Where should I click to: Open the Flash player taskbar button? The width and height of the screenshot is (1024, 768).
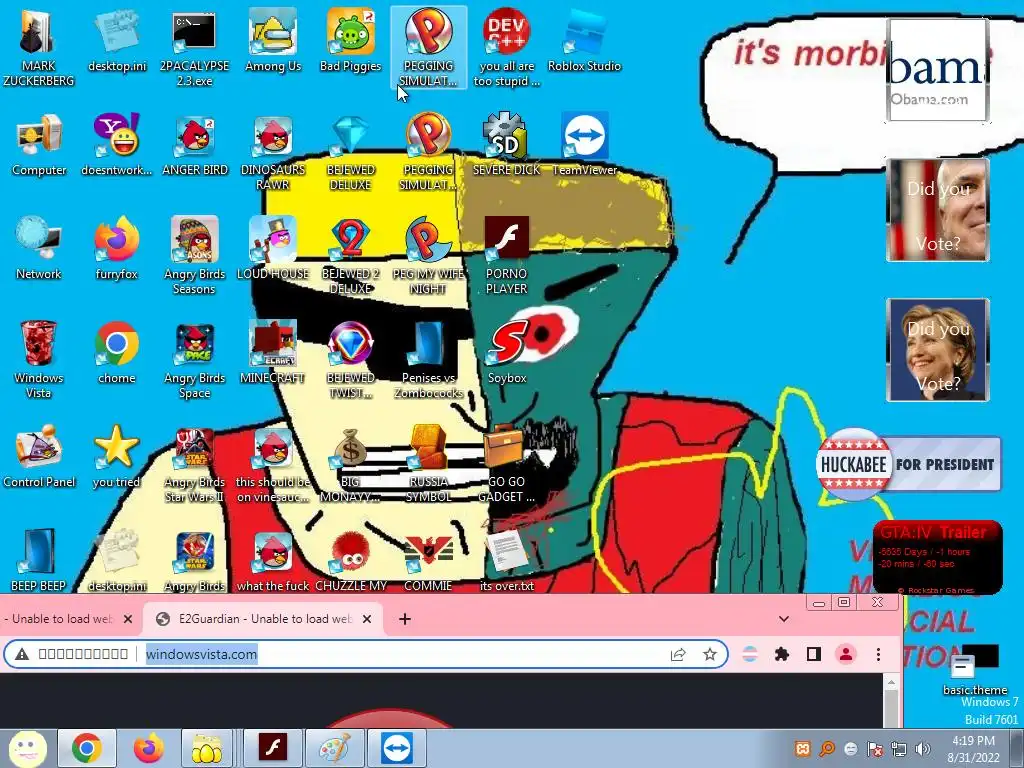point(273,748)
